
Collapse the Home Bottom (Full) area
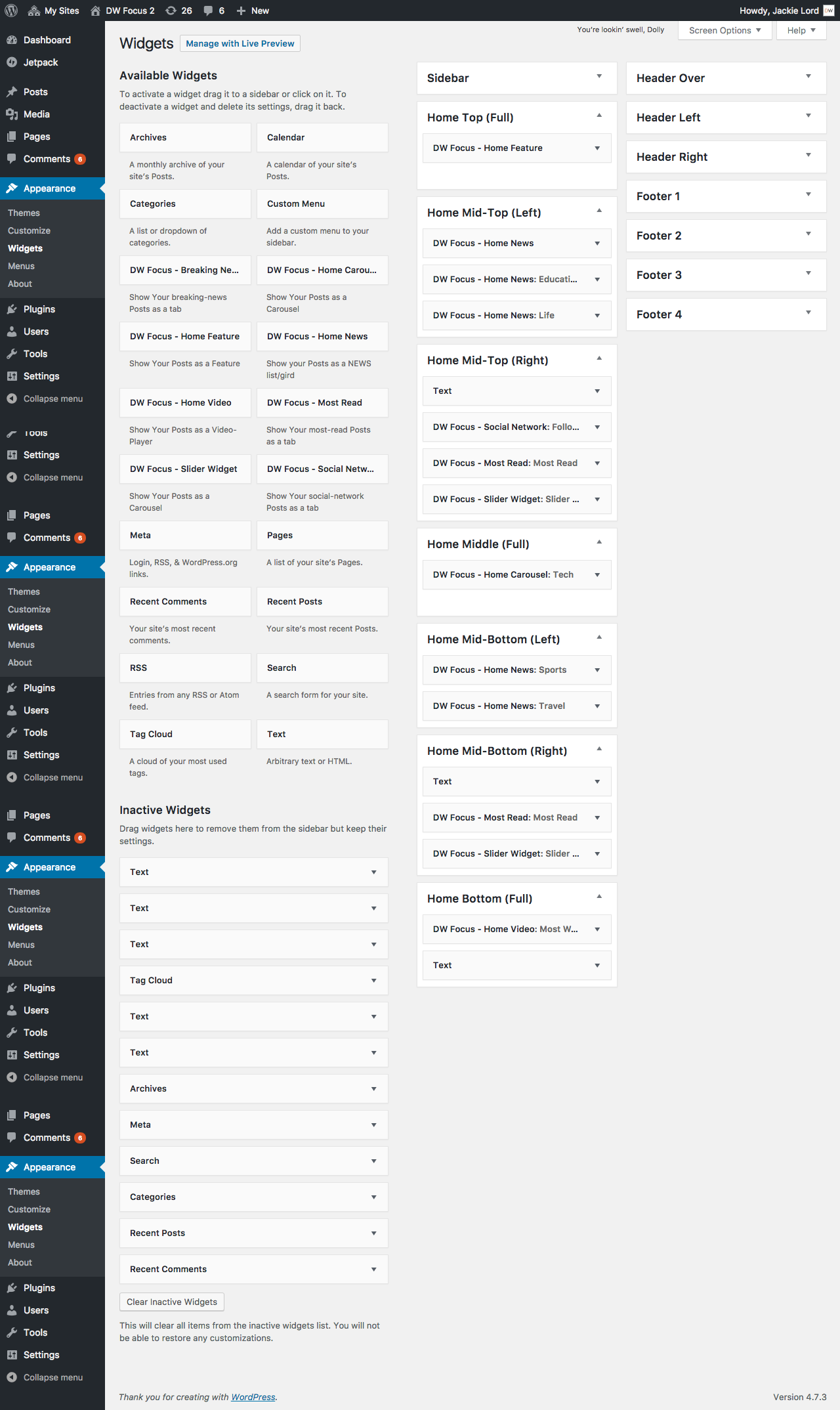tap(599, 897)
